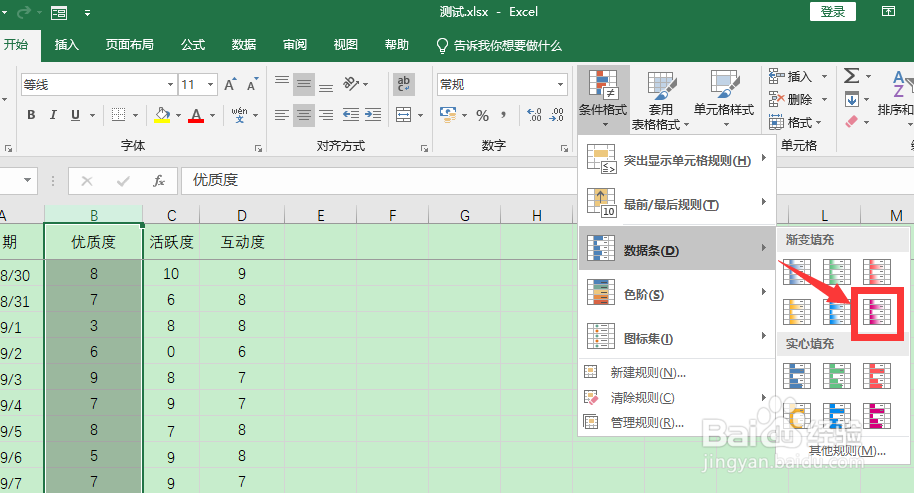Open 清除规则(C) submenu
Image resolution: width=914 pixels, height=493 pixels.
(677, 397)
